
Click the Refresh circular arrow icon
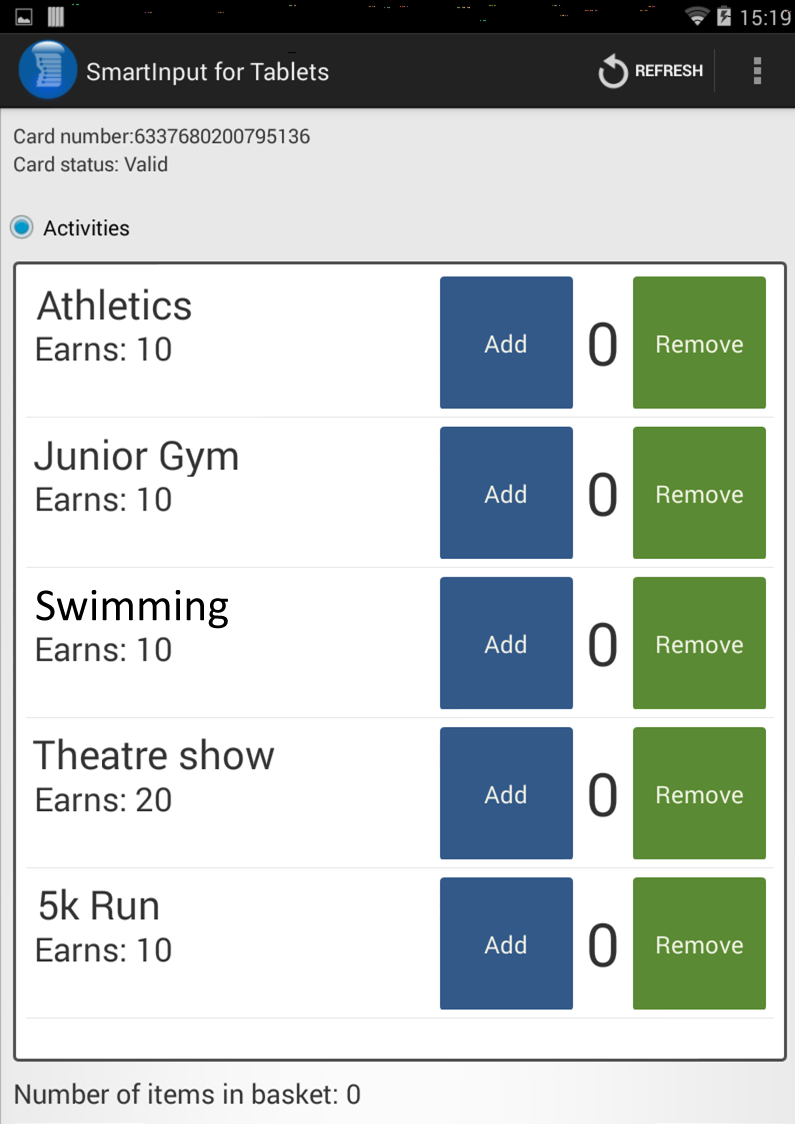pos(613,71)
